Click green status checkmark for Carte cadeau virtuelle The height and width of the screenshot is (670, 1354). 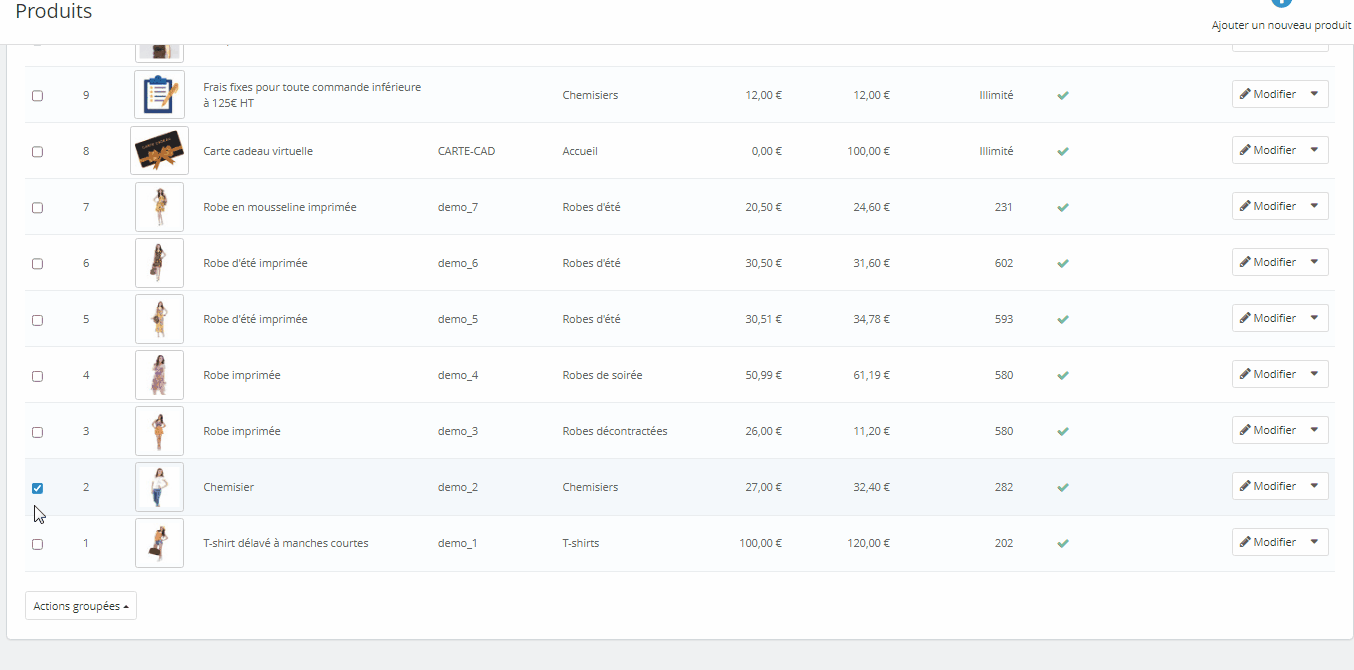[x=1063, y=151]
